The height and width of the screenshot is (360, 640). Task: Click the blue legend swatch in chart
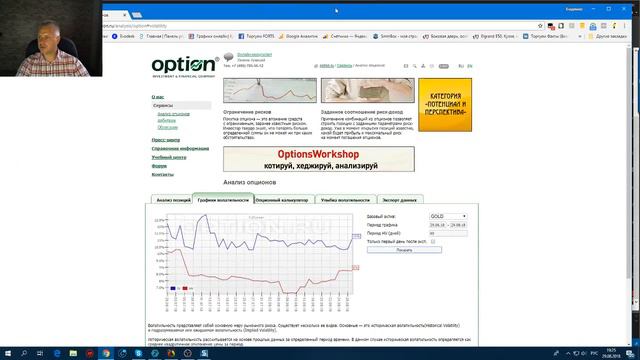tap(173, 288)
